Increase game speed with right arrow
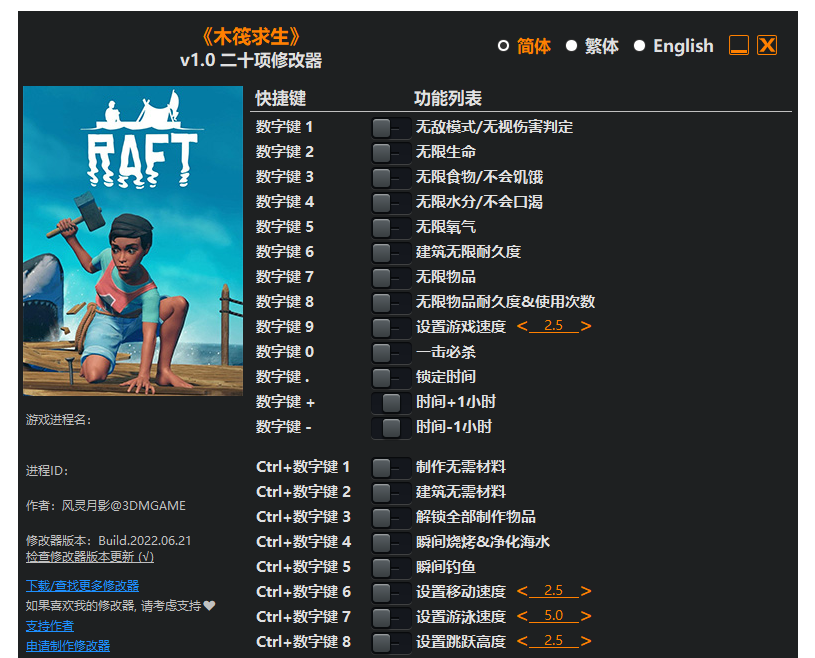The width and height of the screenshot is (815, 658). tap(586, 326)
